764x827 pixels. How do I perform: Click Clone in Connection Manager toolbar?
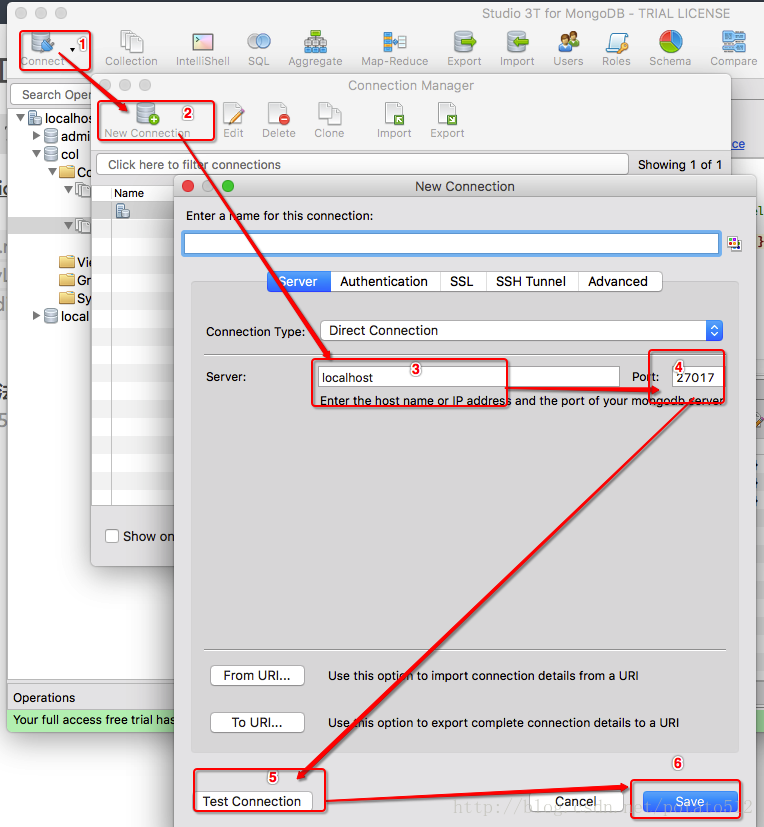(x=330, y=120)
